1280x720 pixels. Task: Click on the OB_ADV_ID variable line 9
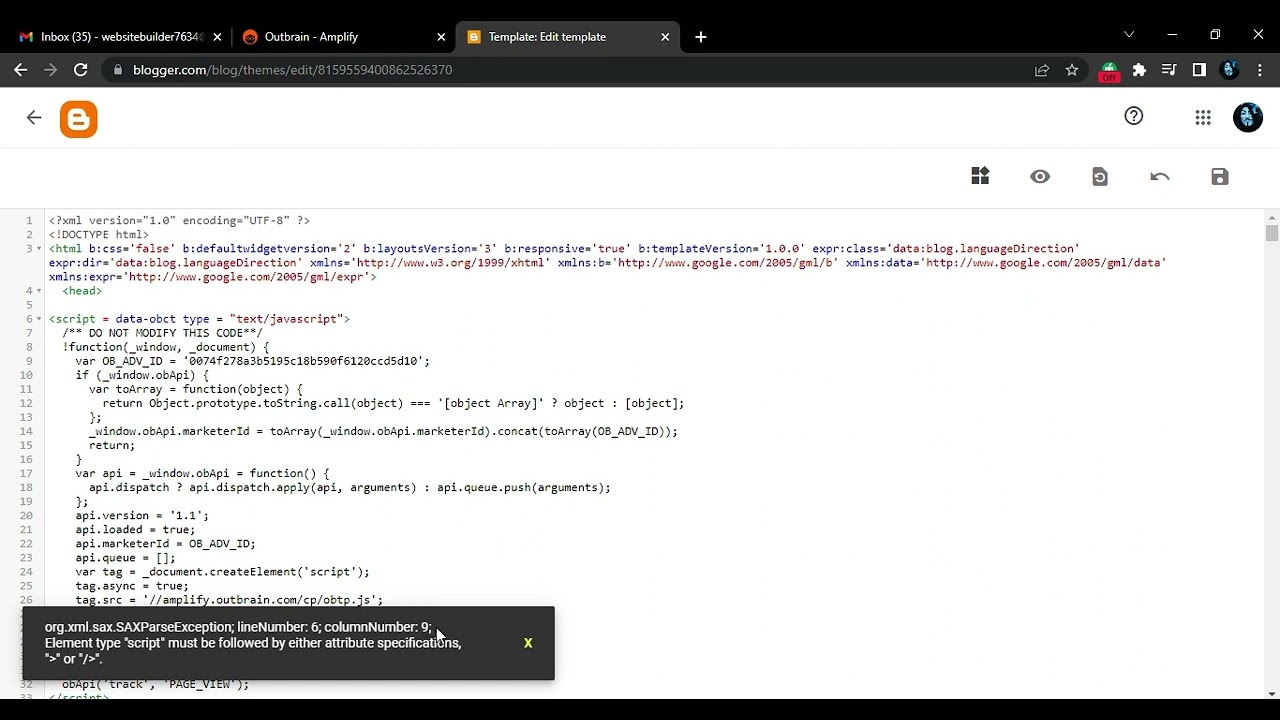tap(253, 361)
